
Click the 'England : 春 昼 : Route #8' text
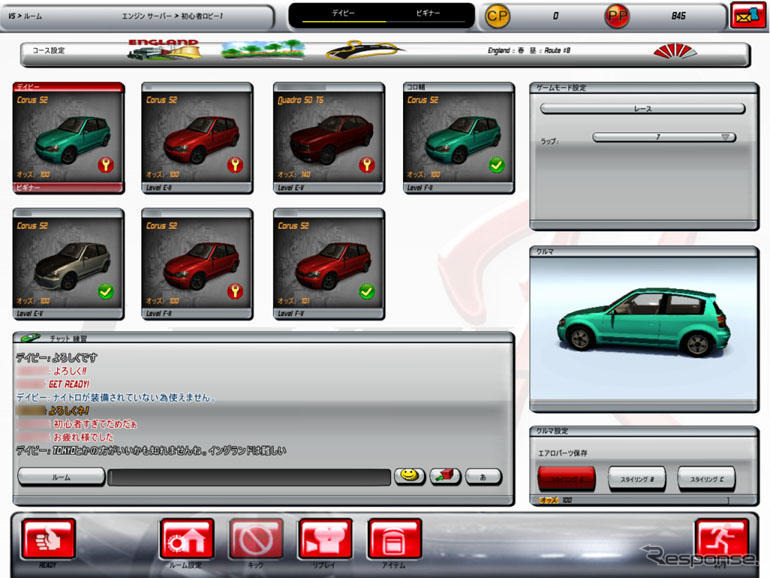[x=529, y=50]
